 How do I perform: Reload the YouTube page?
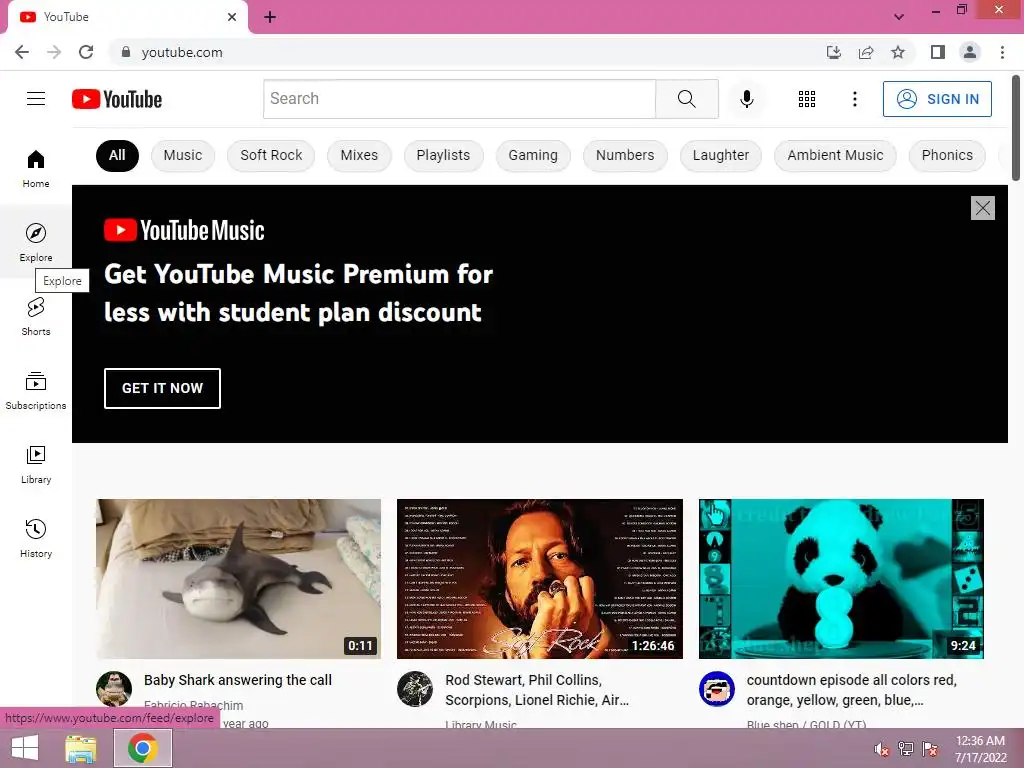[86, 52]
